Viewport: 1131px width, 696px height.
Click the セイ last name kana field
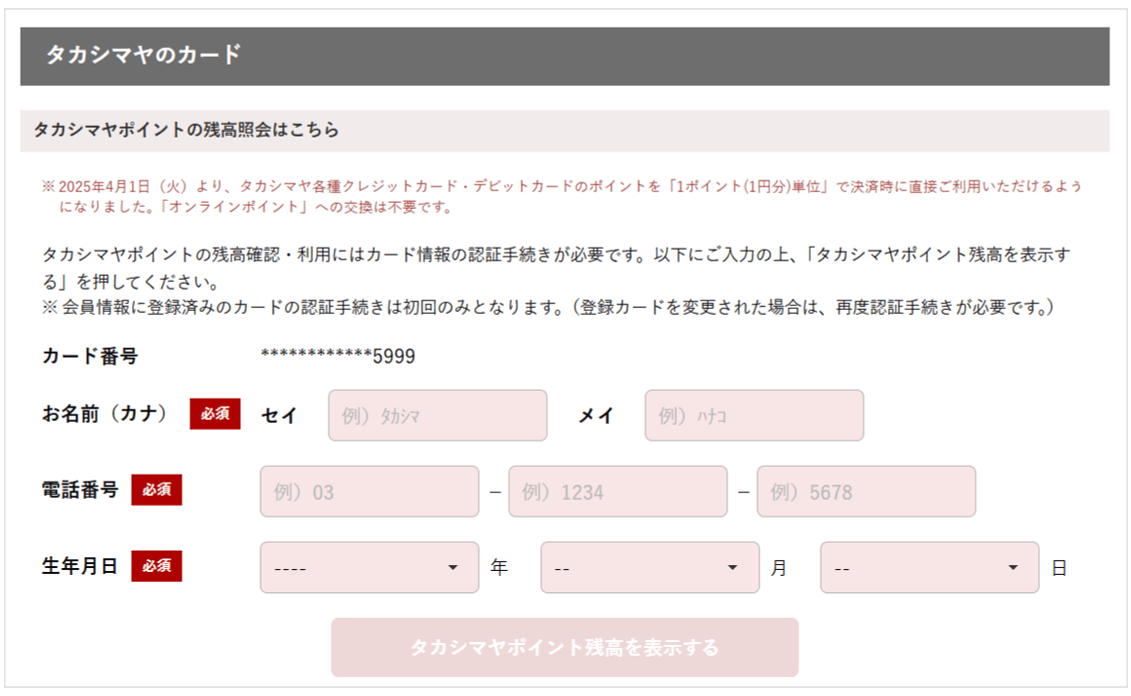[x=437, y=415]
